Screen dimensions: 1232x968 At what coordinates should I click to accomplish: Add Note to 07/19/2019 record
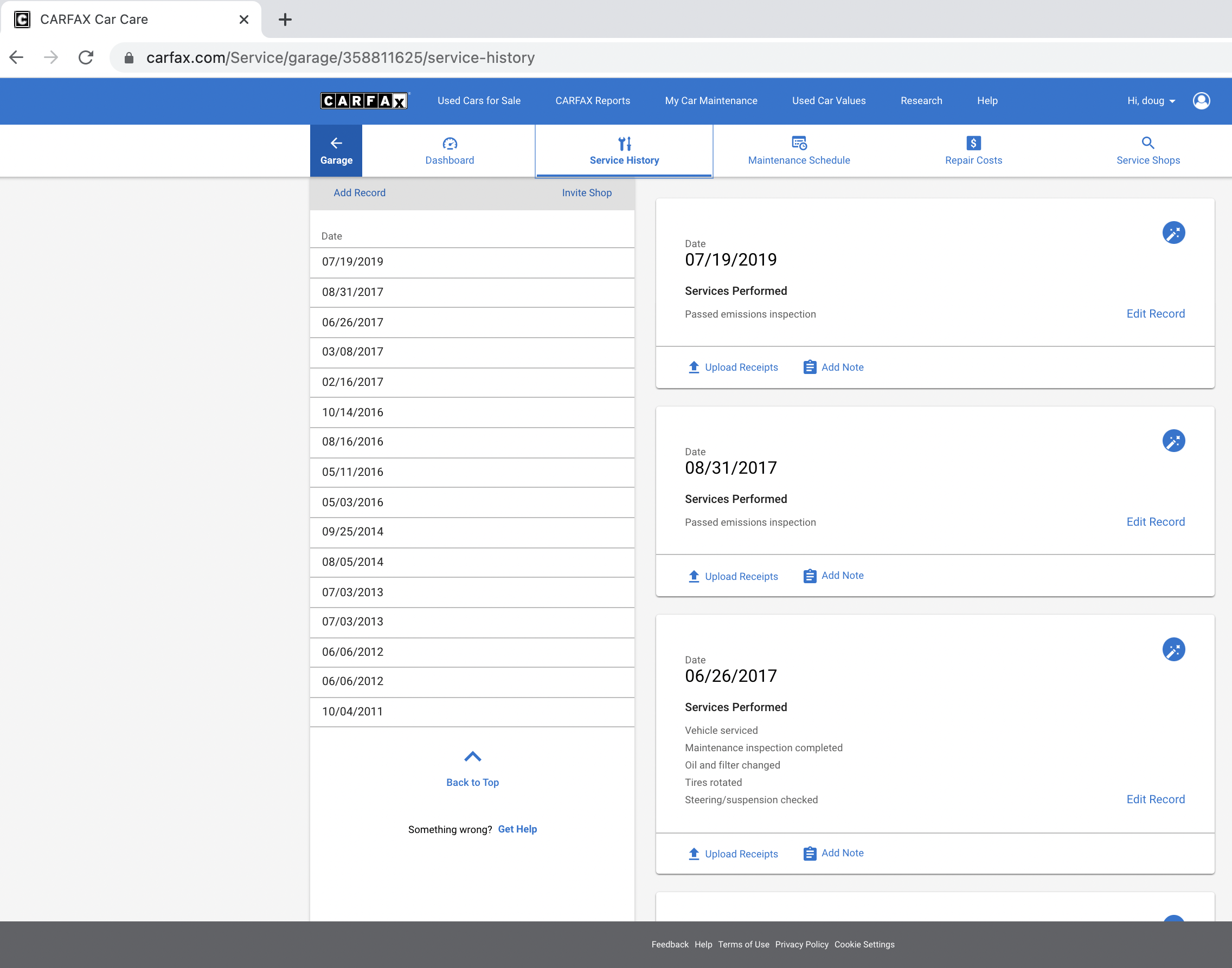[833, 367]
